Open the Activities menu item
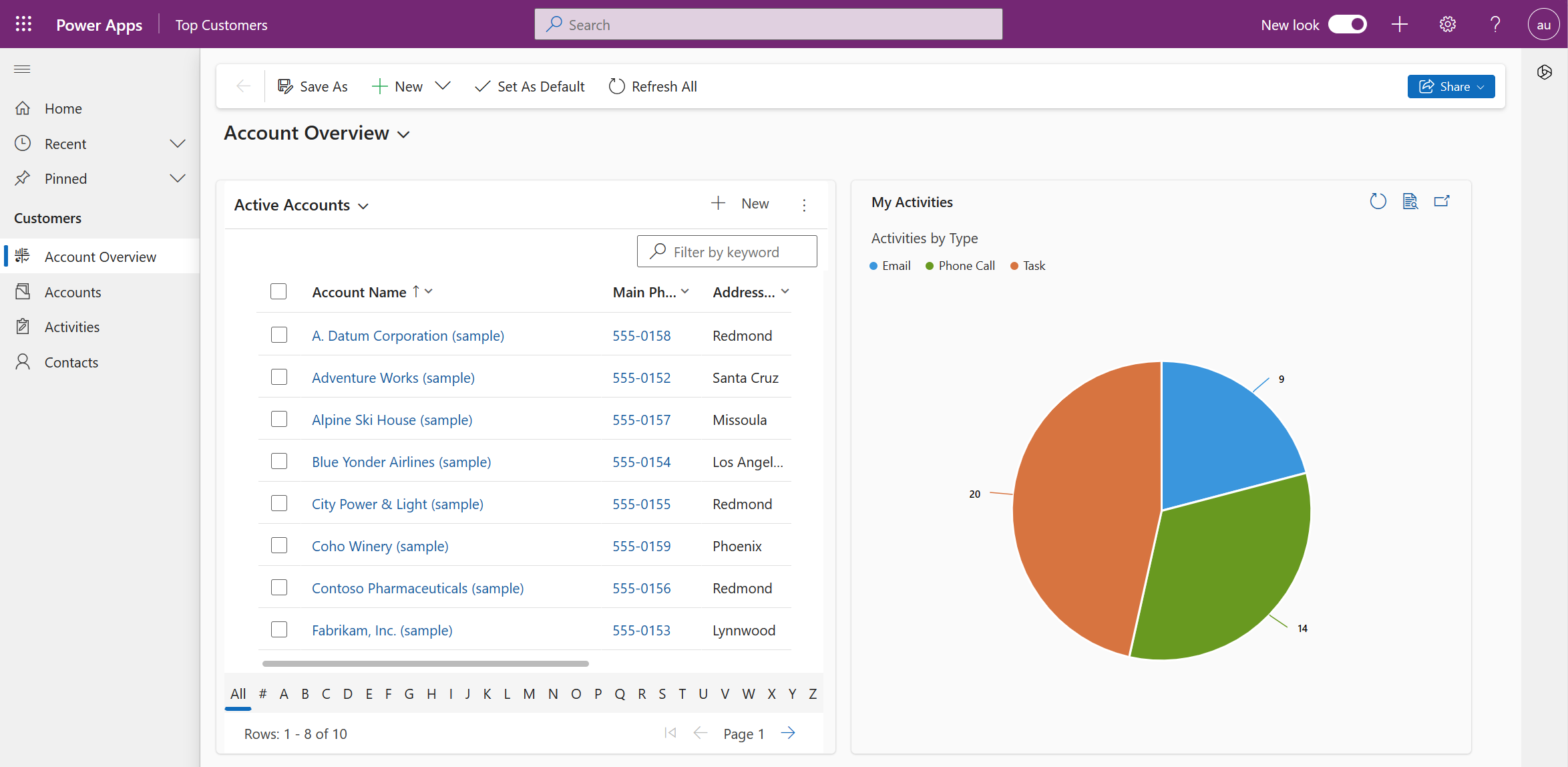 pos(71,326)
